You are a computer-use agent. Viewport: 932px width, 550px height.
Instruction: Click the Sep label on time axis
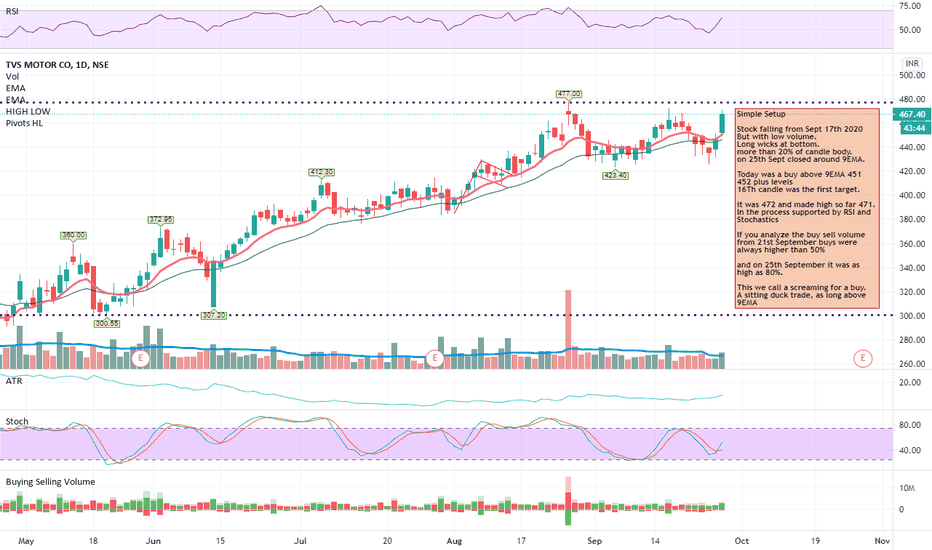coord(594,541)
